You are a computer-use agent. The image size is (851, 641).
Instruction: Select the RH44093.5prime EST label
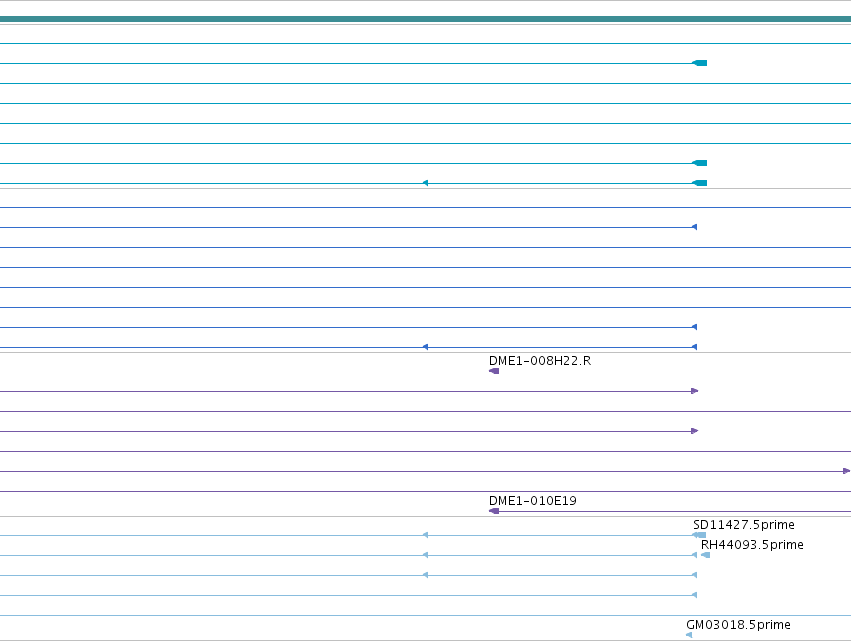point(752,545)
